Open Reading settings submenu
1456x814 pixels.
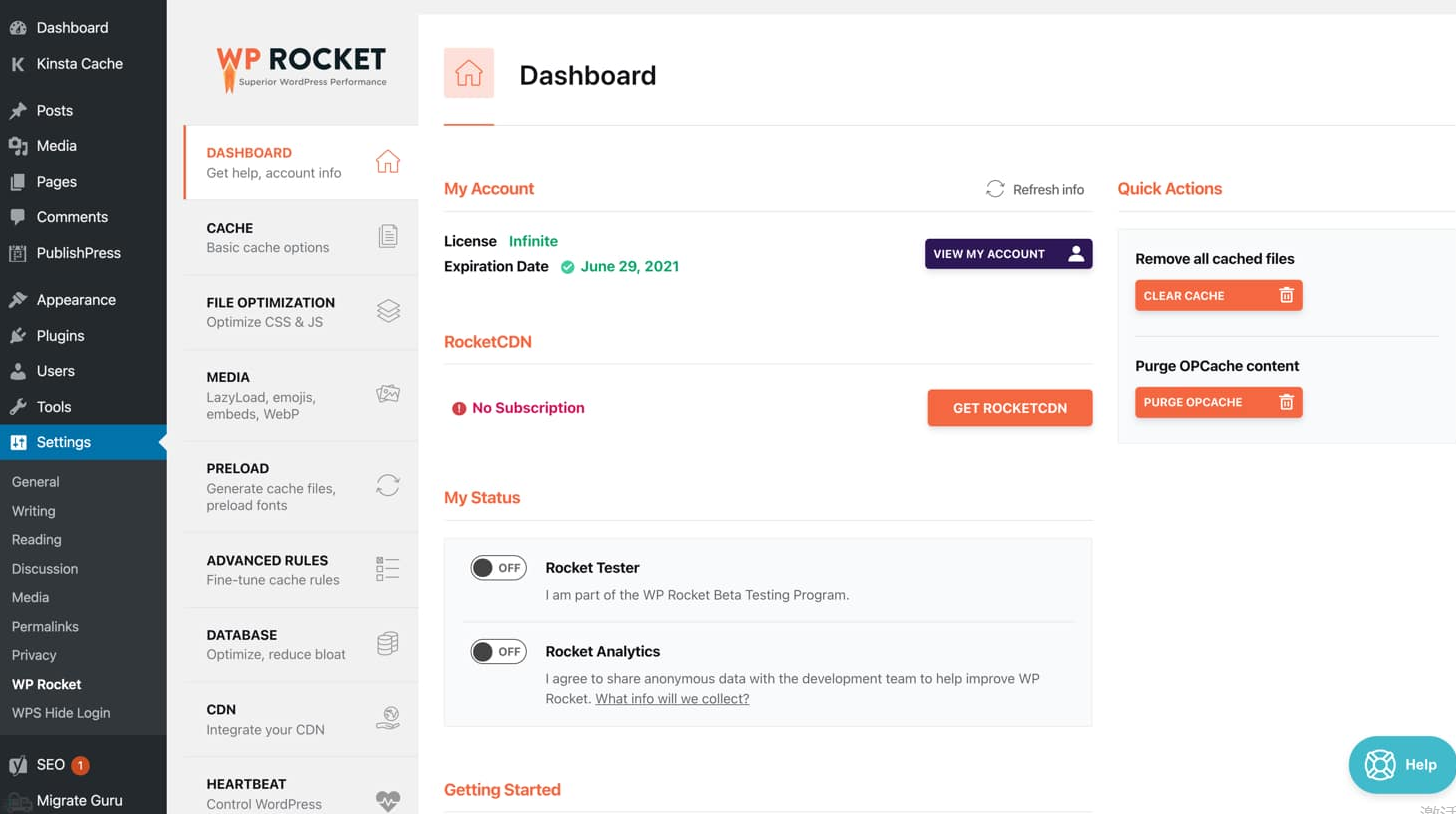click(x=37, y=540)
